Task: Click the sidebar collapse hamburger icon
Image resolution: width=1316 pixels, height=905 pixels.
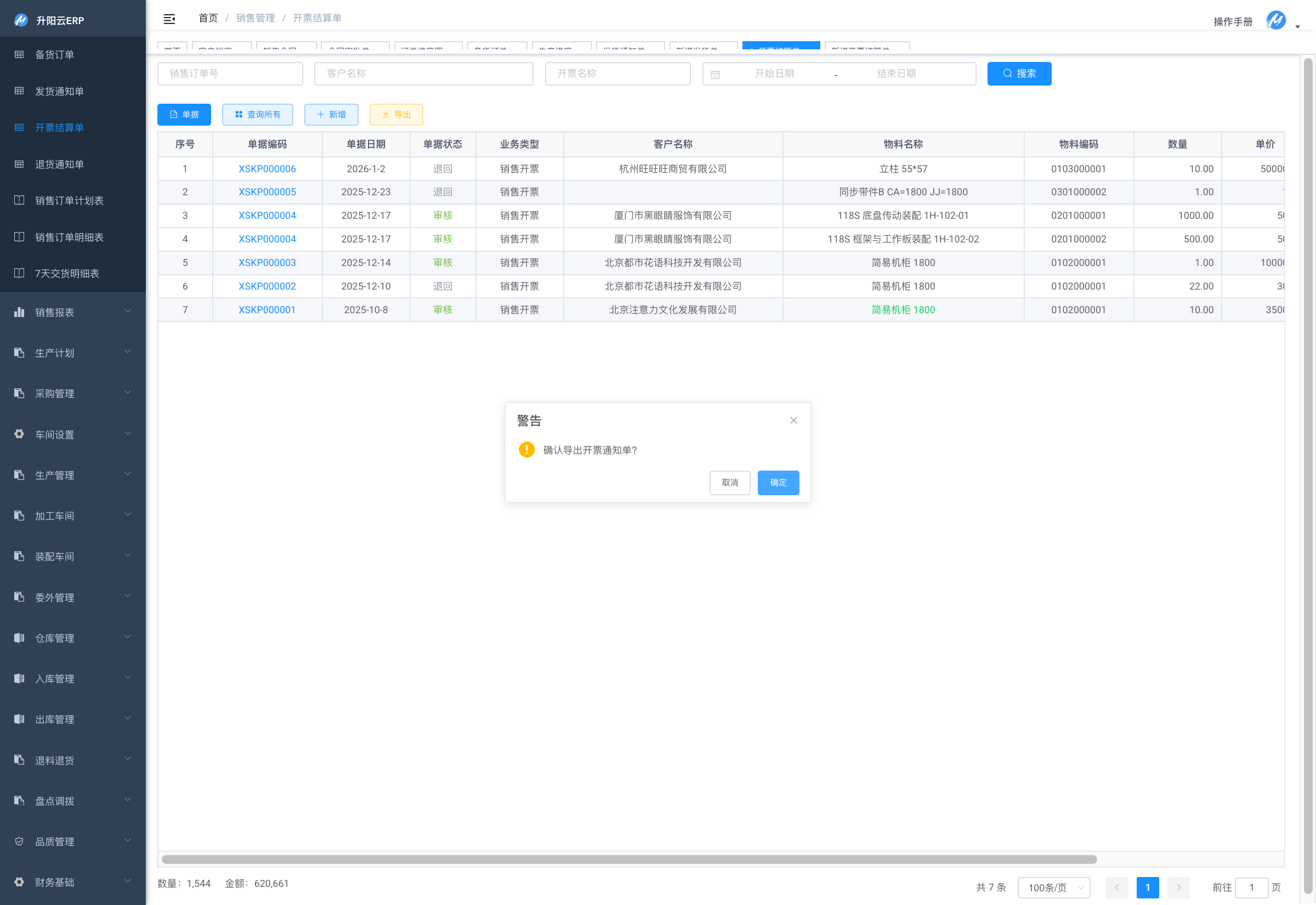Action: pos(169,19)
